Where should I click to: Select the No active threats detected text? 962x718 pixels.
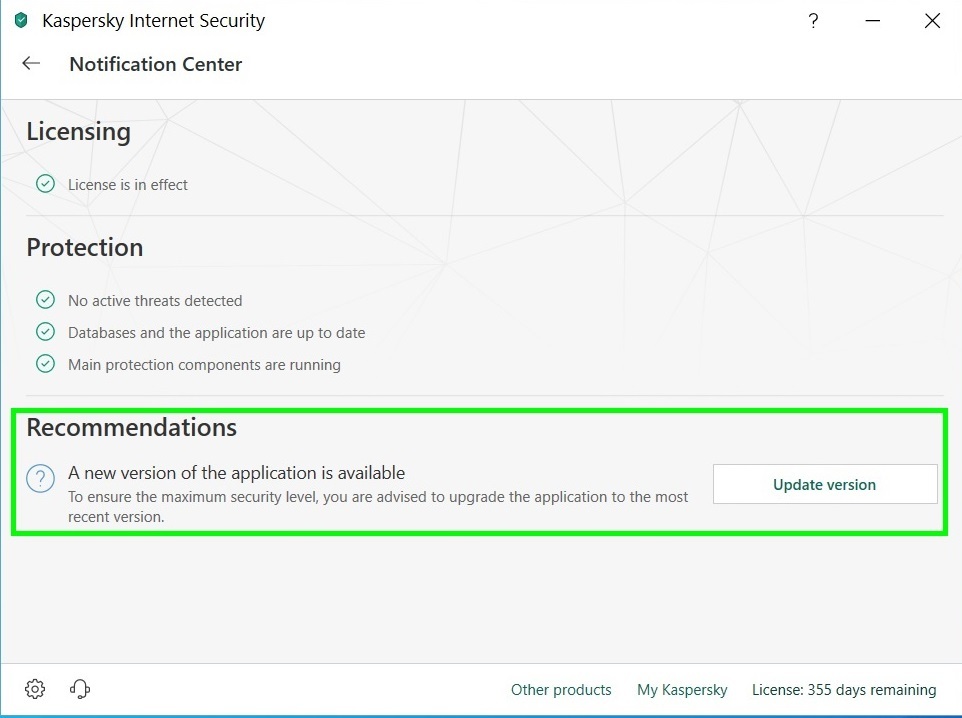pyautogui.click(x=155, y=300)
